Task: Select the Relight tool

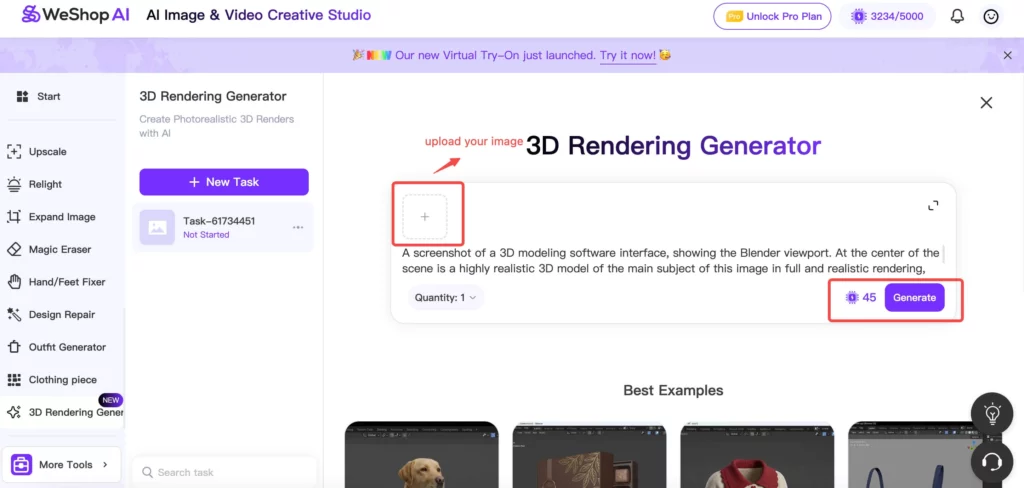Action: click(35, 184)
